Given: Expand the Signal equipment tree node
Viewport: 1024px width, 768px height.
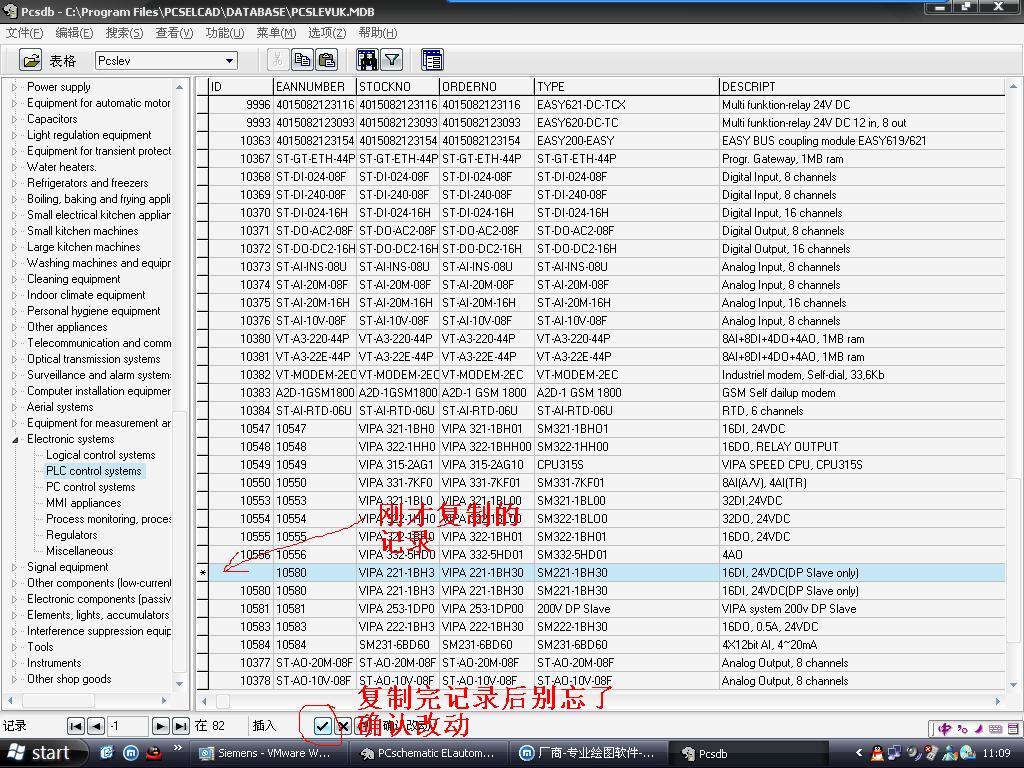Looking at the screenshot, I should [14, 568].
